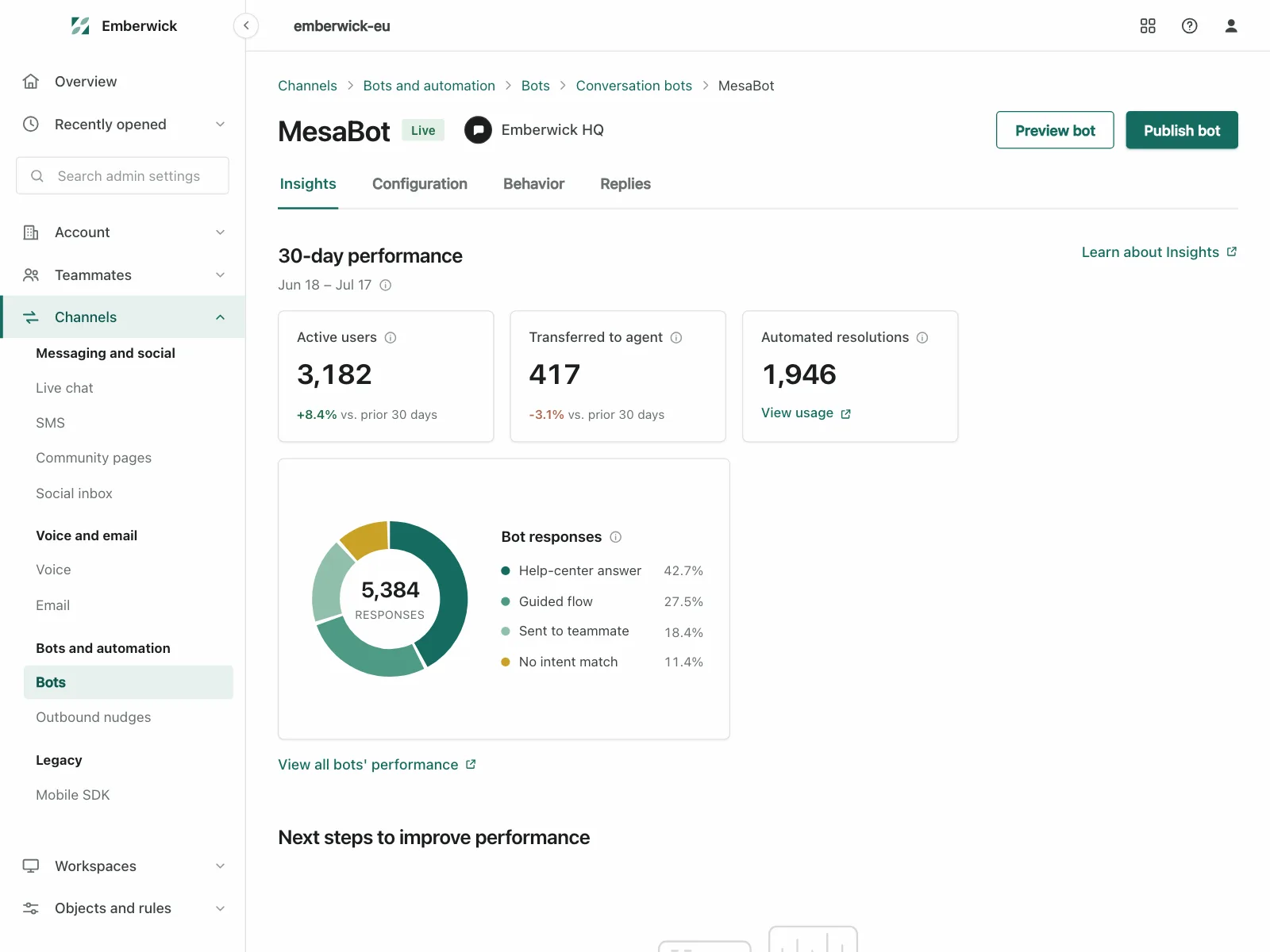Expand the Workspaces section chevron
Viewport: 1270px width, 952px height.
click(221, 866)
